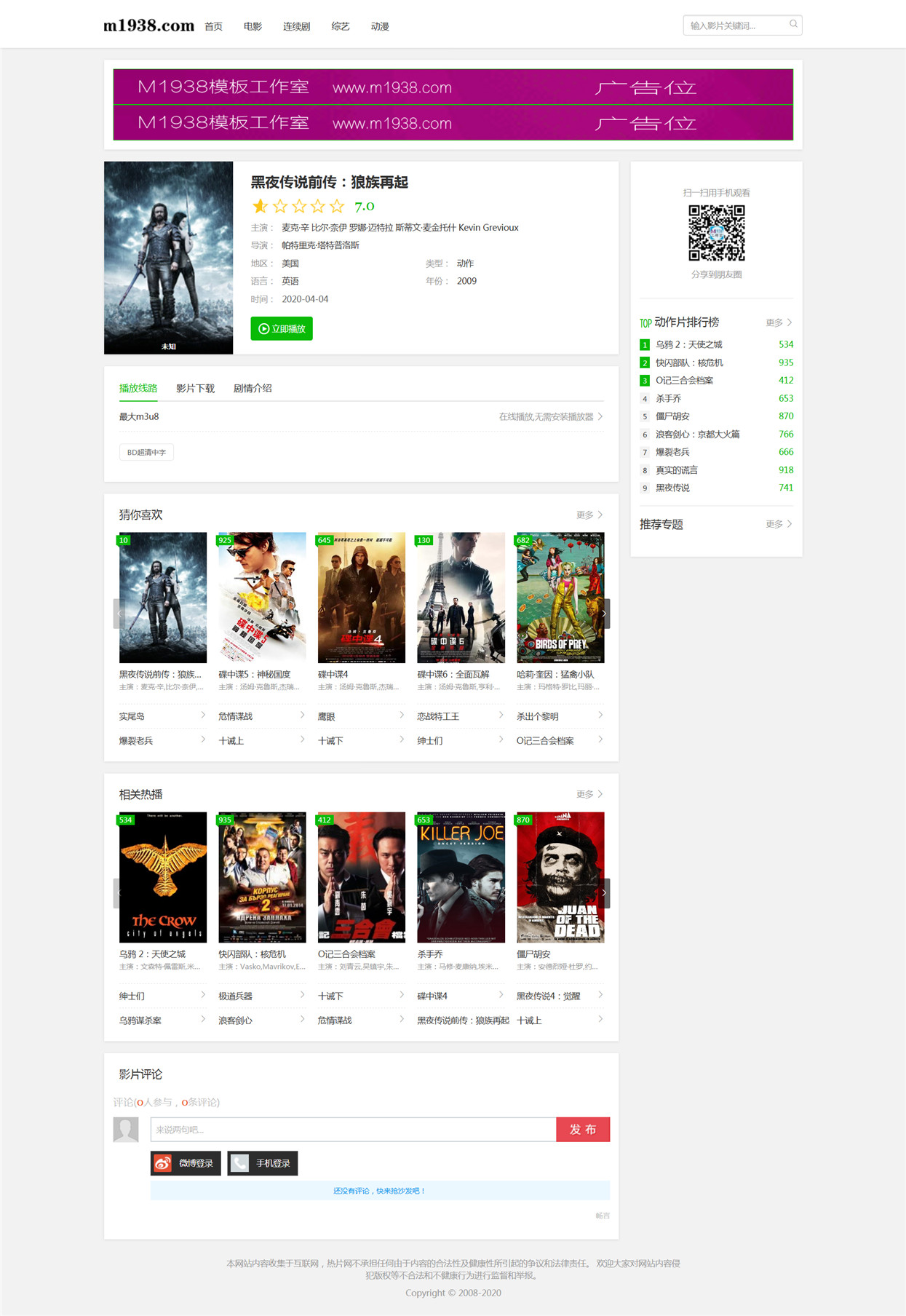Screen dimensions: 906x1316
Task: Click the phone login icon
Action: [x=239, y=1163]
